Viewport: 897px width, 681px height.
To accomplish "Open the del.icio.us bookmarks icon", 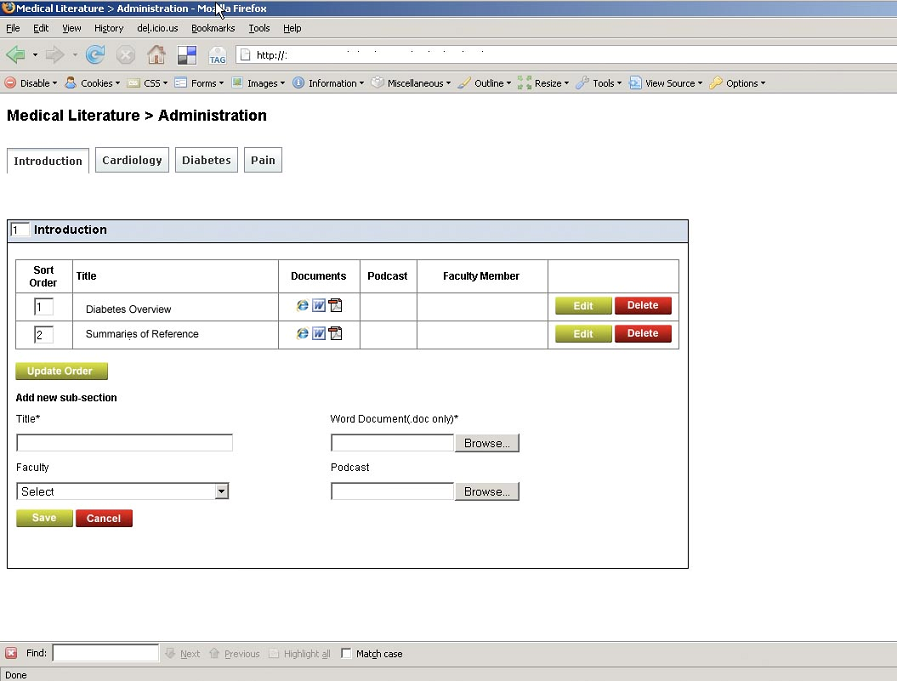I will tap(186, 55).
